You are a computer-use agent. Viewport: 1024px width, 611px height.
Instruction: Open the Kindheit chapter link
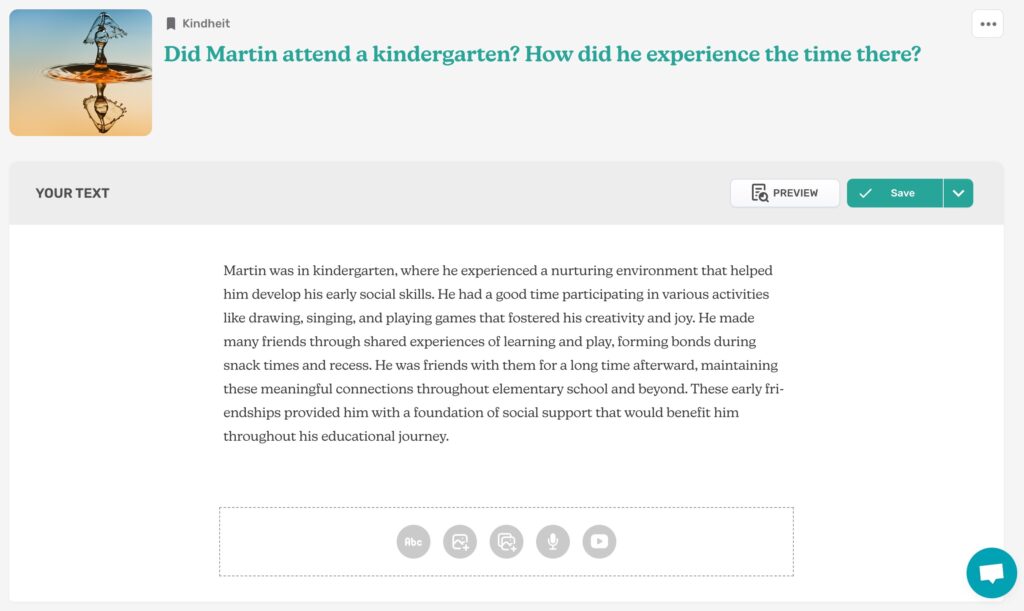pos(206,24)
